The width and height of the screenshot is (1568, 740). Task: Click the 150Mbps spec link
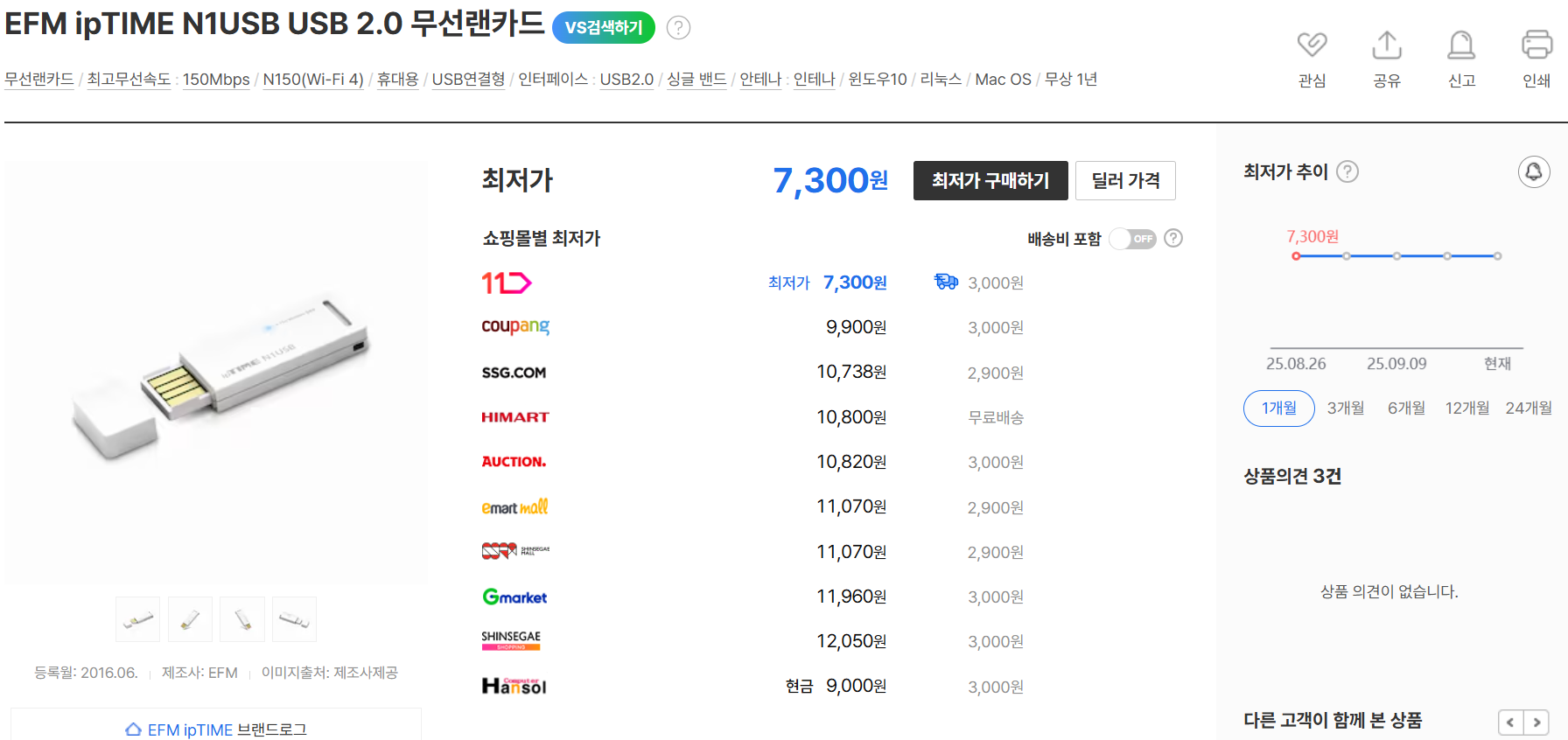tap(216, 80)
